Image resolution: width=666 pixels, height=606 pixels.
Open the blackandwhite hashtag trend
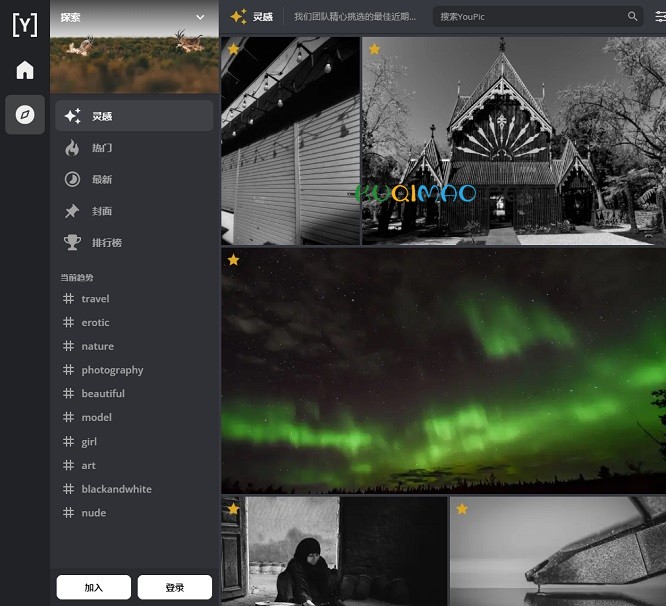(107, 489)
